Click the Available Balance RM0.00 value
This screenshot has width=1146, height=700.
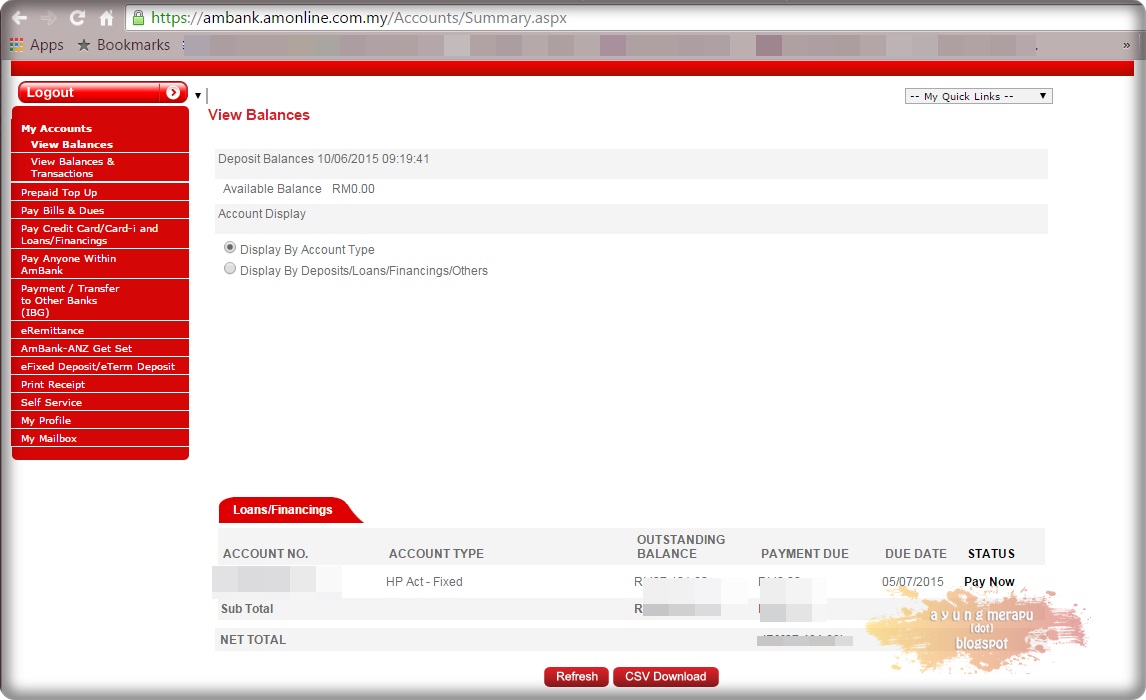pos(353,189)
